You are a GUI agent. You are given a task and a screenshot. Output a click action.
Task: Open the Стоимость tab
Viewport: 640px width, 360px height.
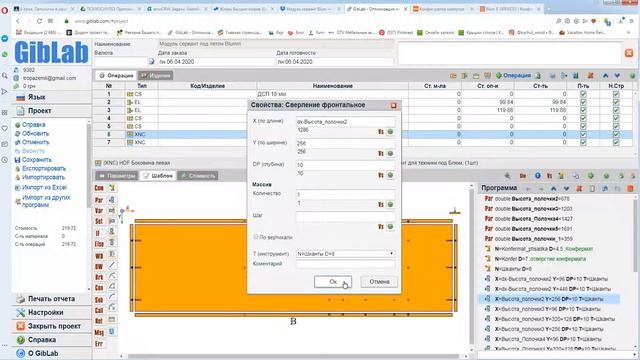tap(198, 176)
